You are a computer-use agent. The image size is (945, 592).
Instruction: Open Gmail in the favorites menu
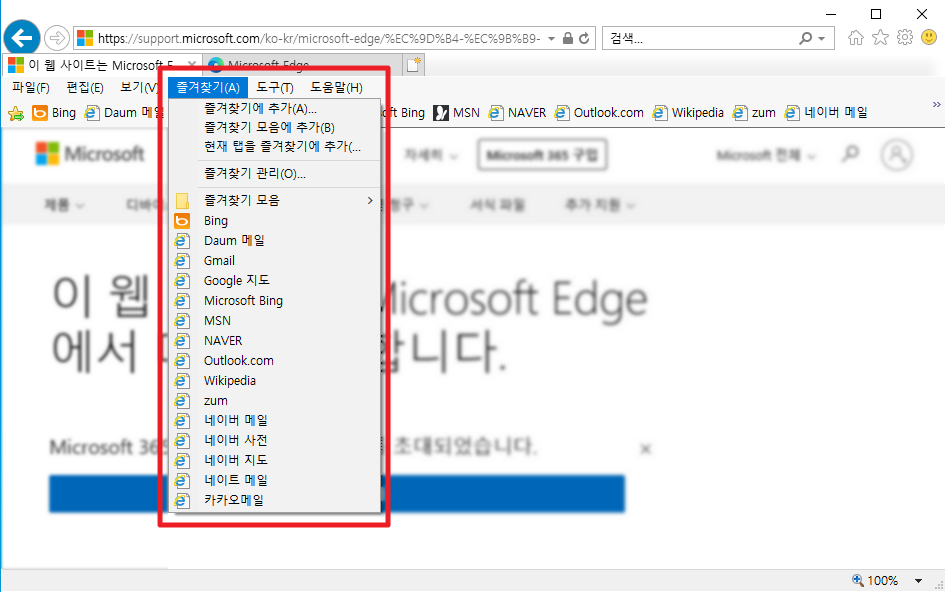275,260
